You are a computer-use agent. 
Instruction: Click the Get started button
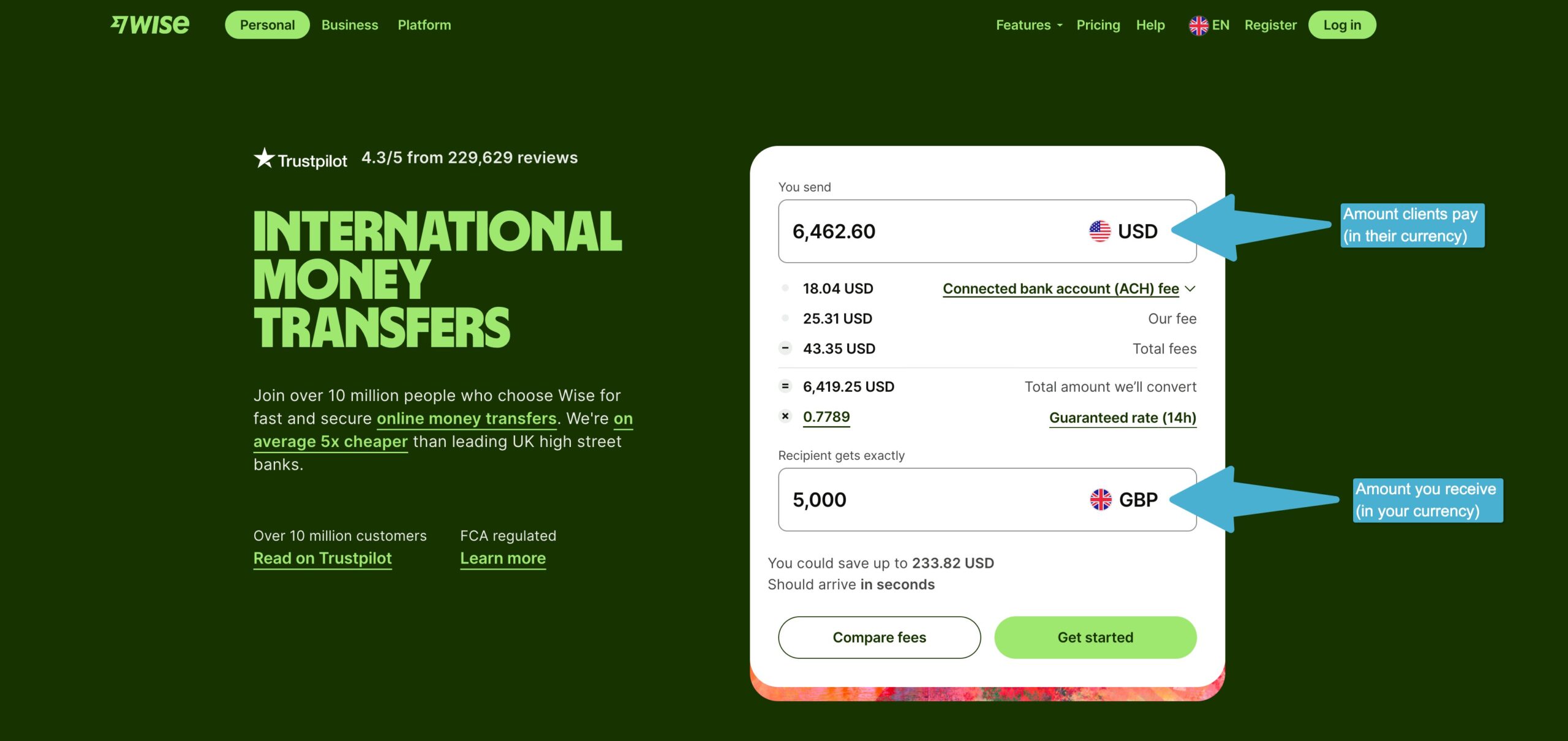pos(1094,637)
